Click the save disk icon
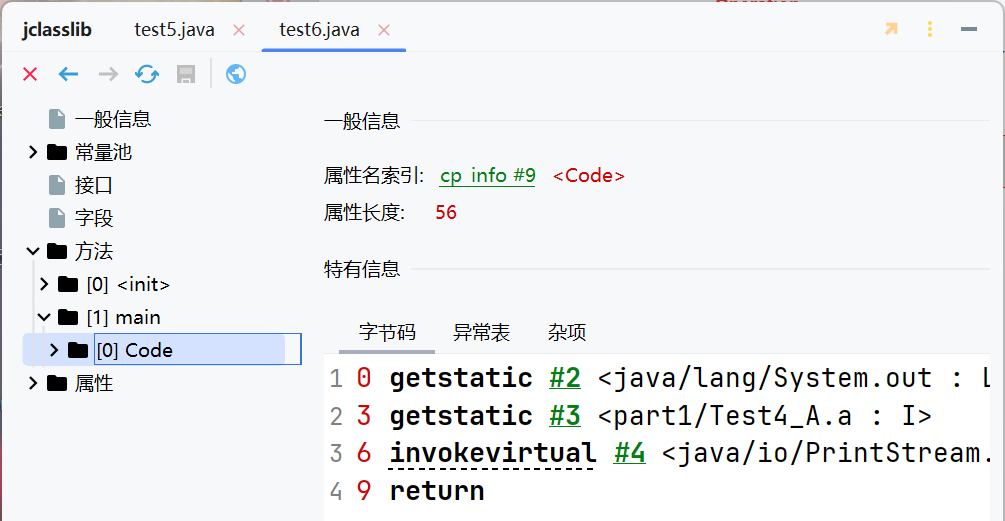1005x521 pixels. point(185,74)
